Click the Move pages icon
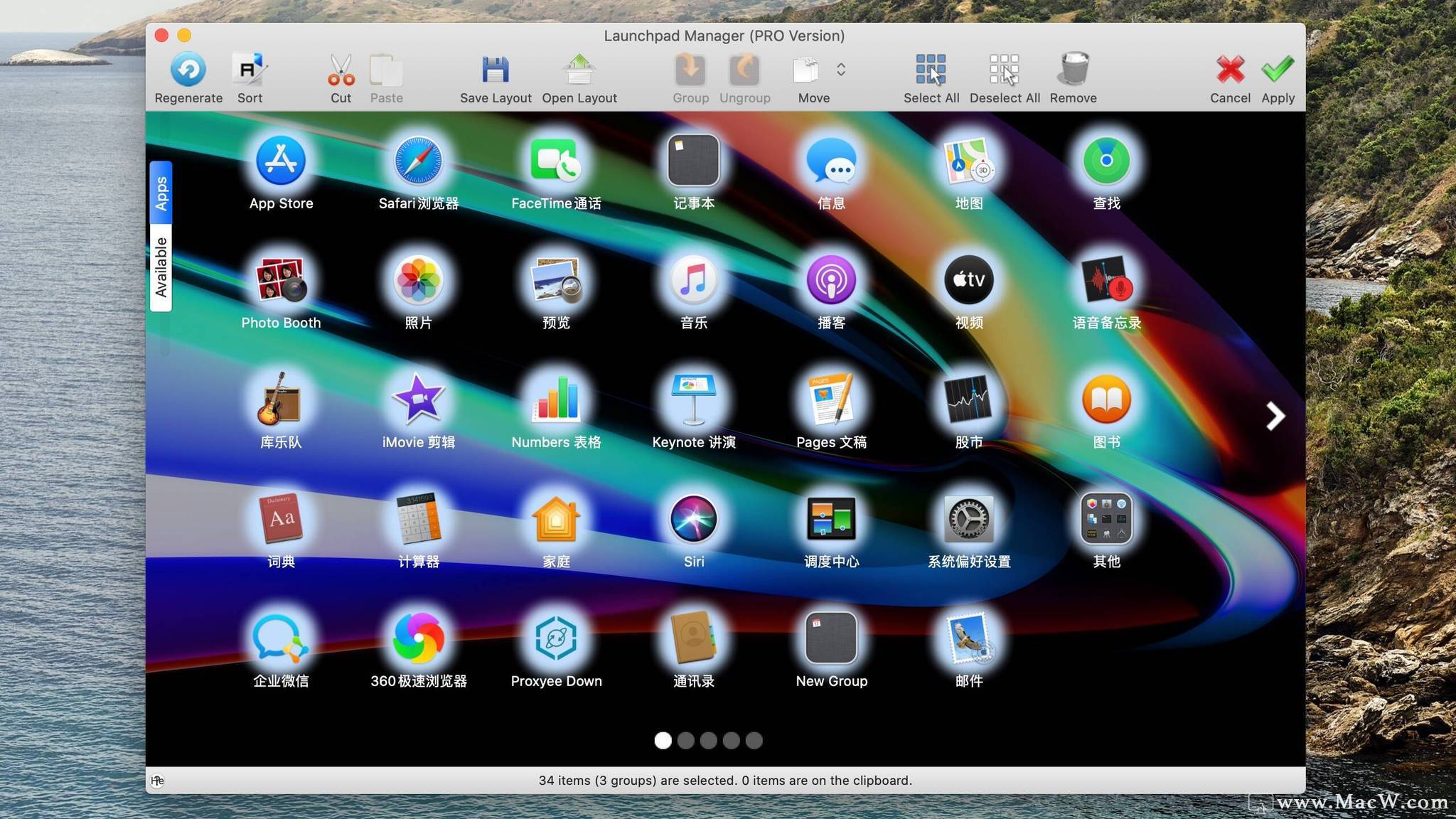1456x819 pixels. coord(806,70)
